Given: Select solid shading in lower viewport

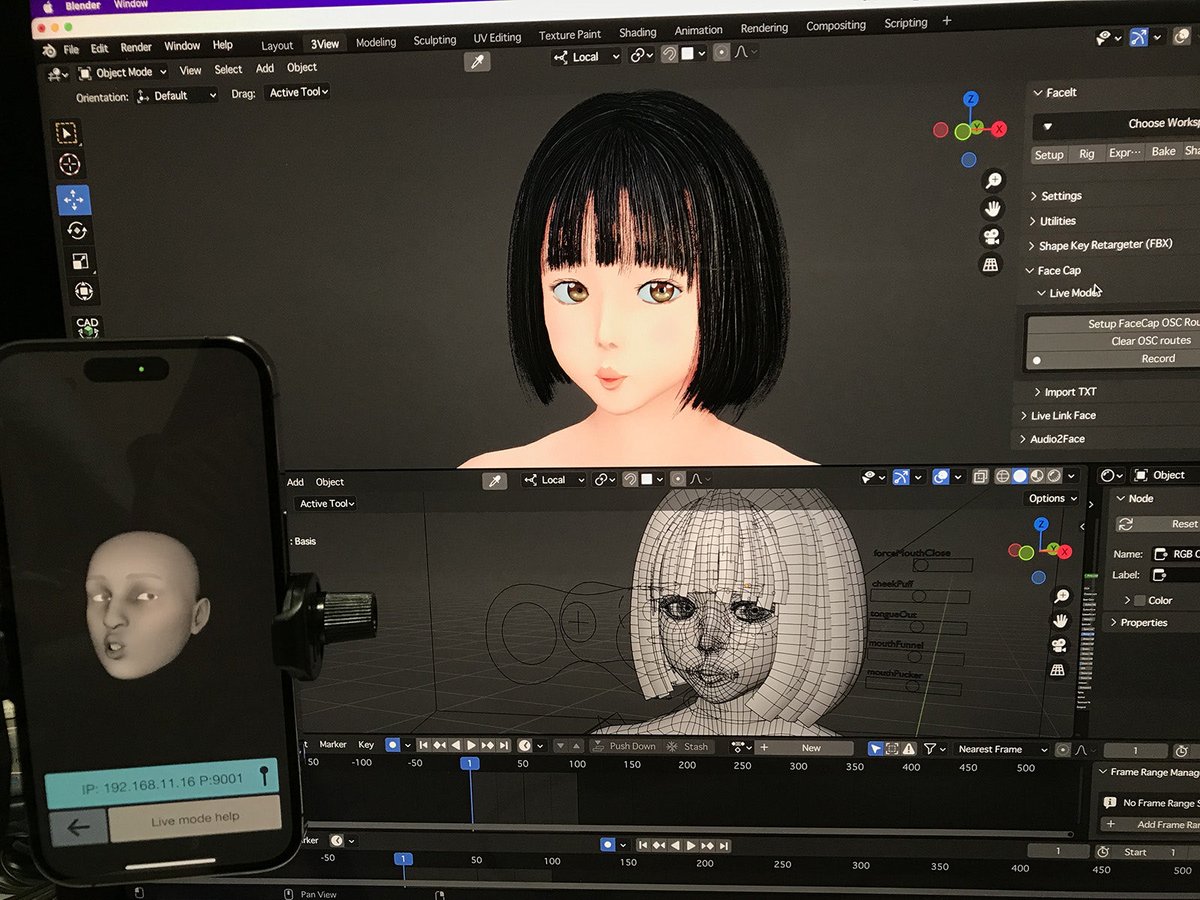Looking at the screenshot, I should click(1019, 477).
